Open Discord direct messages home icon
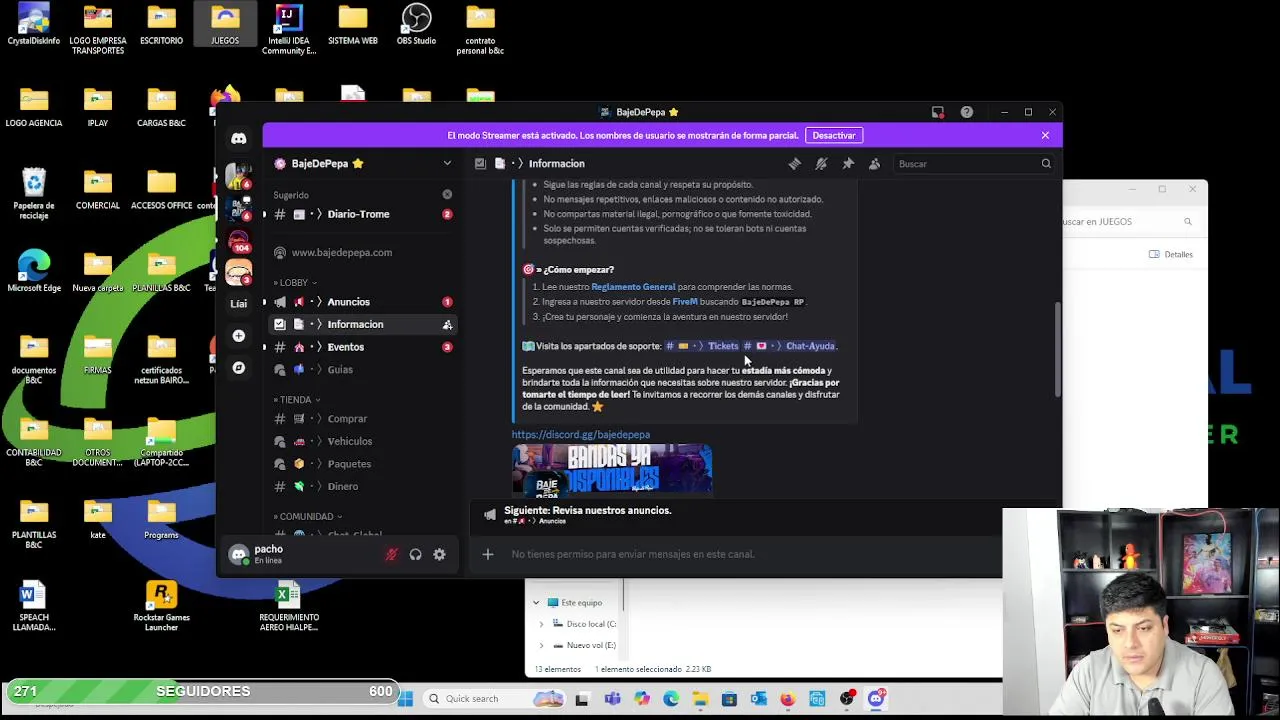 238,139
